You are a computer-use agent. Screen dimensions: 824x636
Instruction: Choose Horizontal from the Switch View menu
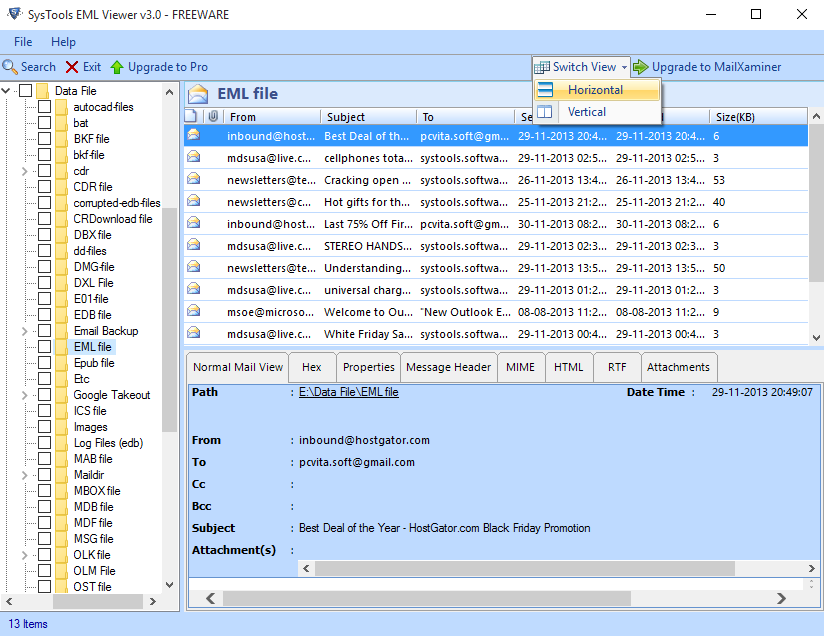point(597,90)
